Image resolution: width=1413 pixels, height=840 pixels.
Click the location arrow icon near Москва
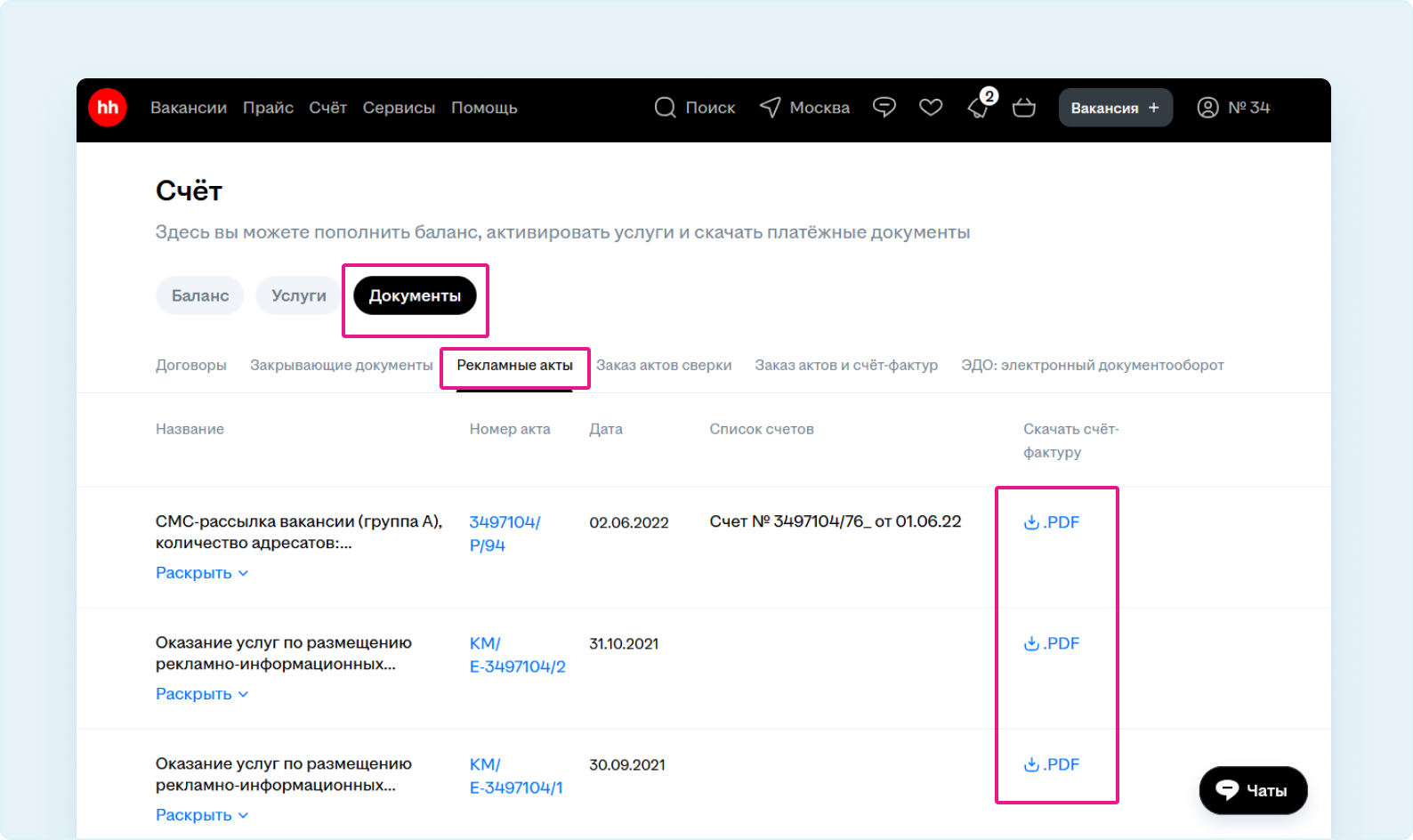pos(771,108)
